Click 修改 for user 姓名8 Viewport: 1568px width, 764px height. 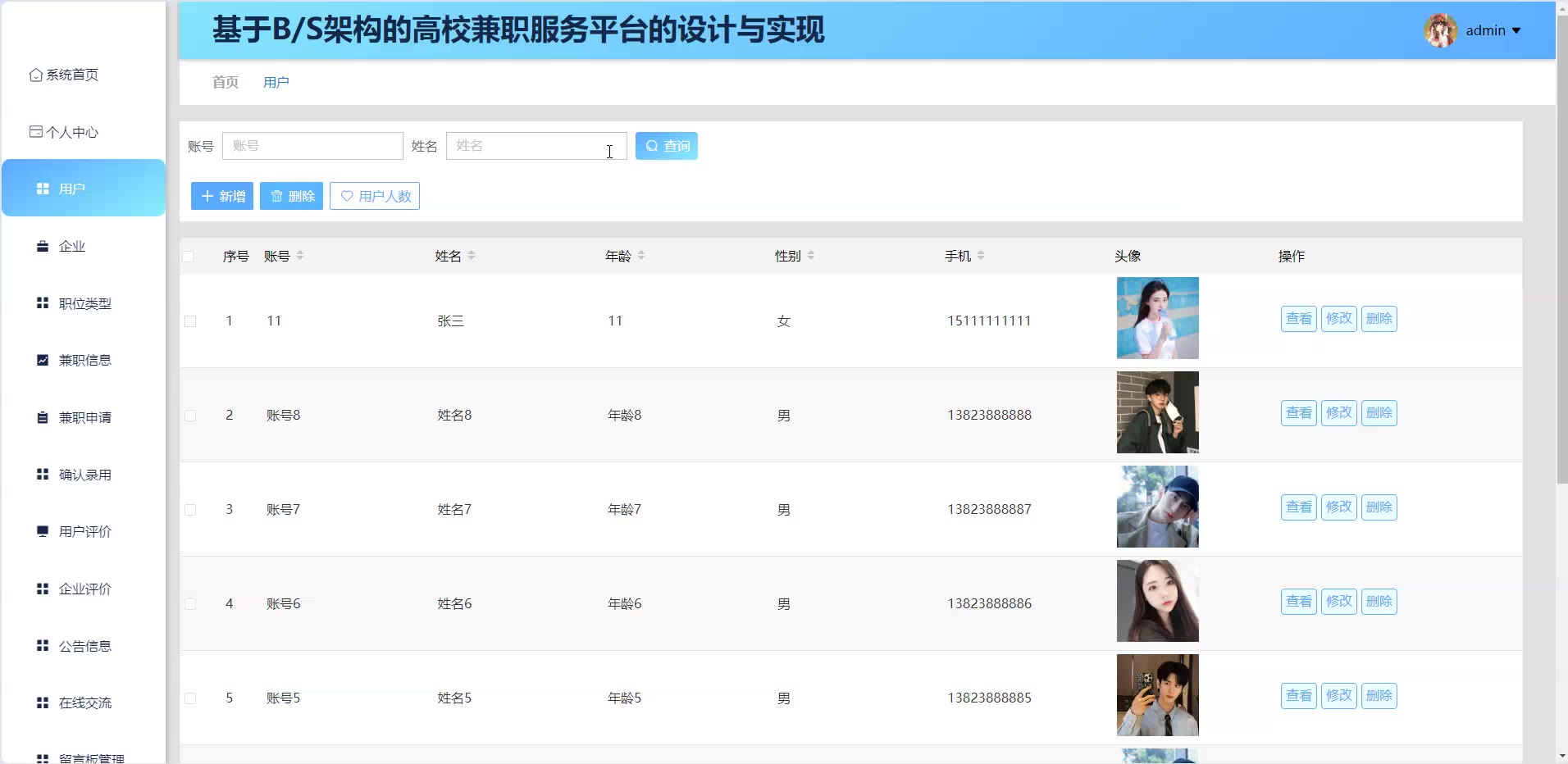tap(1338, 413)
